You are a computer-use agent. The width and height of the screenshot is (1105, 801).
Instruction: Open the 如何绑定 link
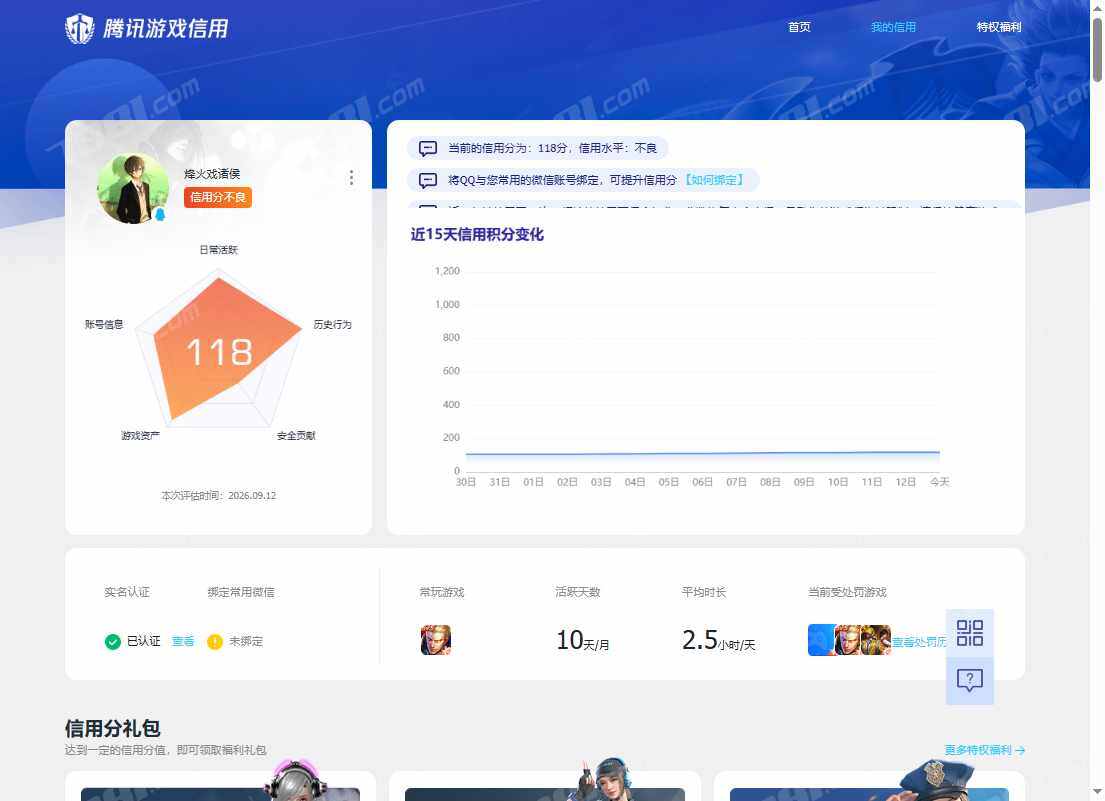pos(715,180)
